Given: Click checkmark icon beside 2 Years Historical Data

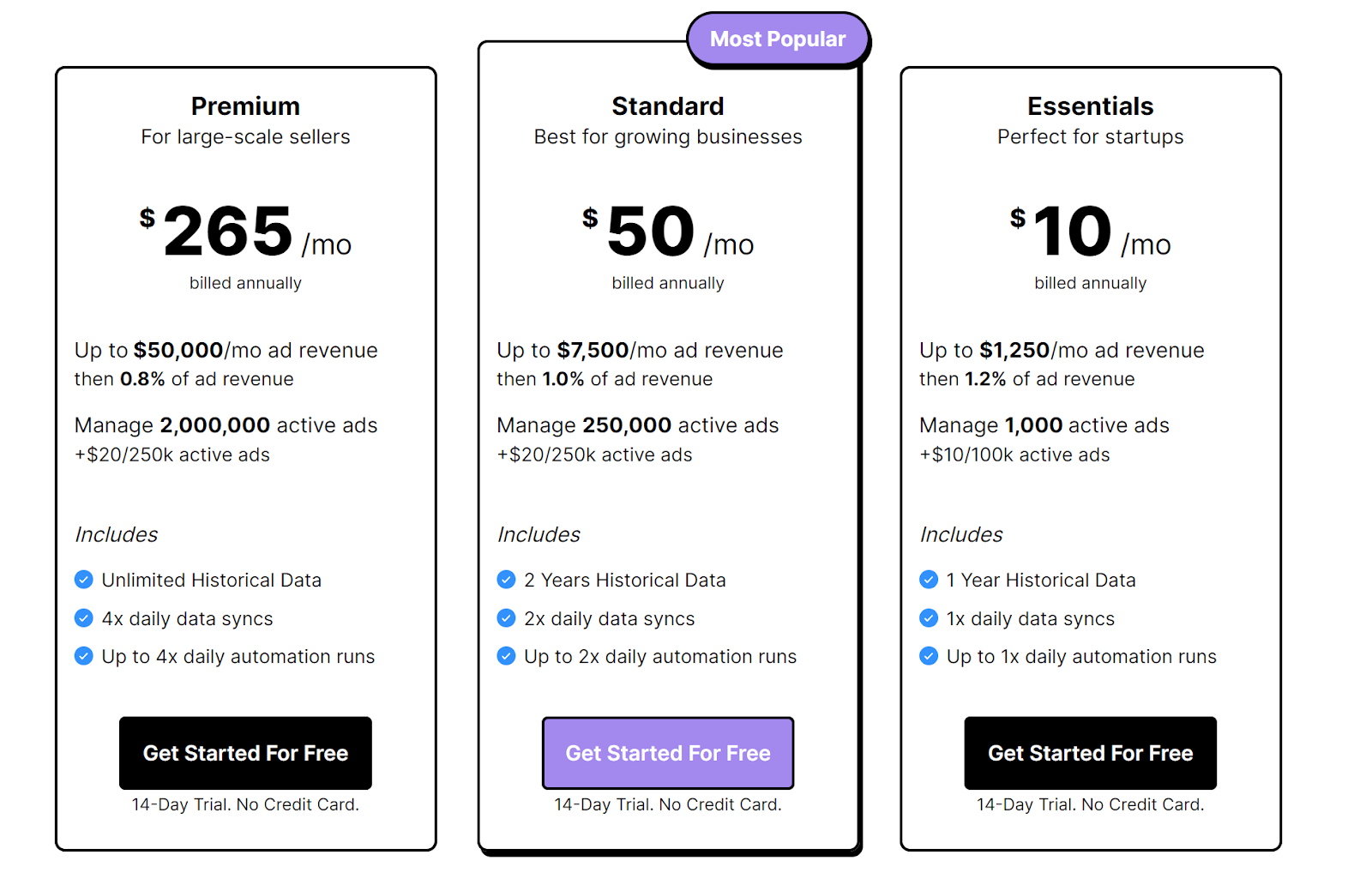Looking at the screenshot, I should tap(506, 580).
